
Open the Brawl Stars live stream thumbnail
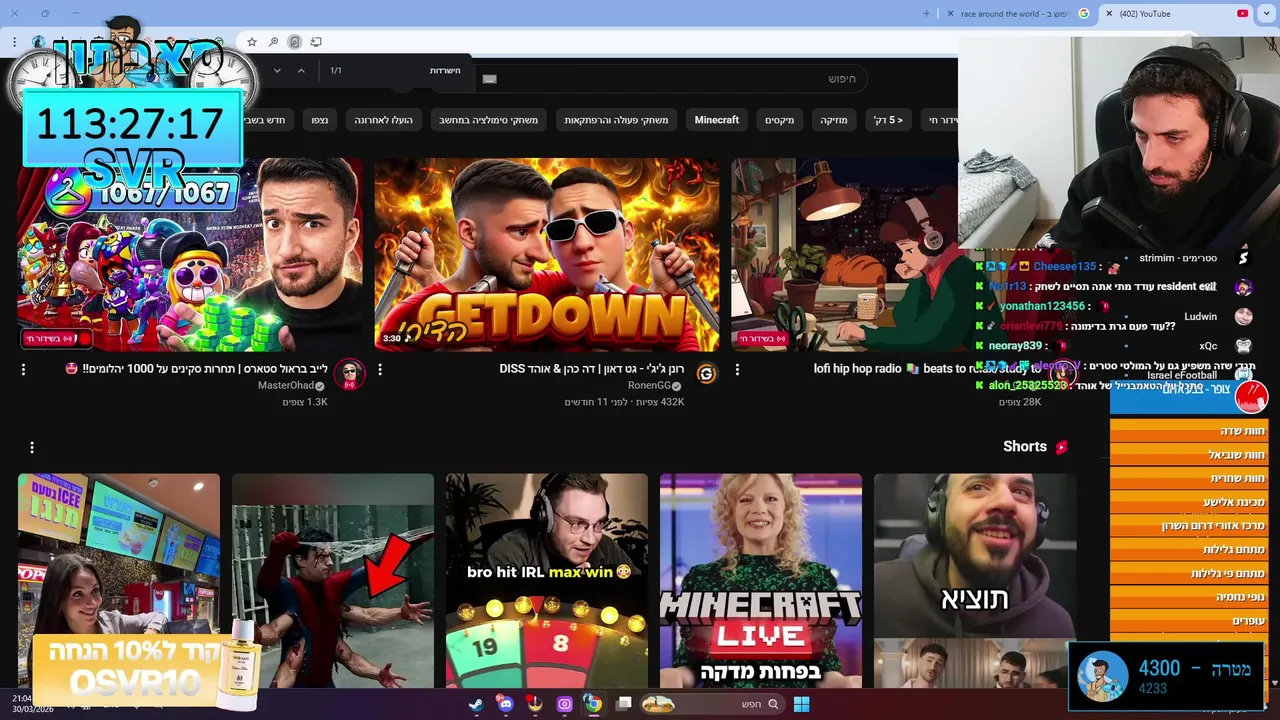tap(190, 254)
